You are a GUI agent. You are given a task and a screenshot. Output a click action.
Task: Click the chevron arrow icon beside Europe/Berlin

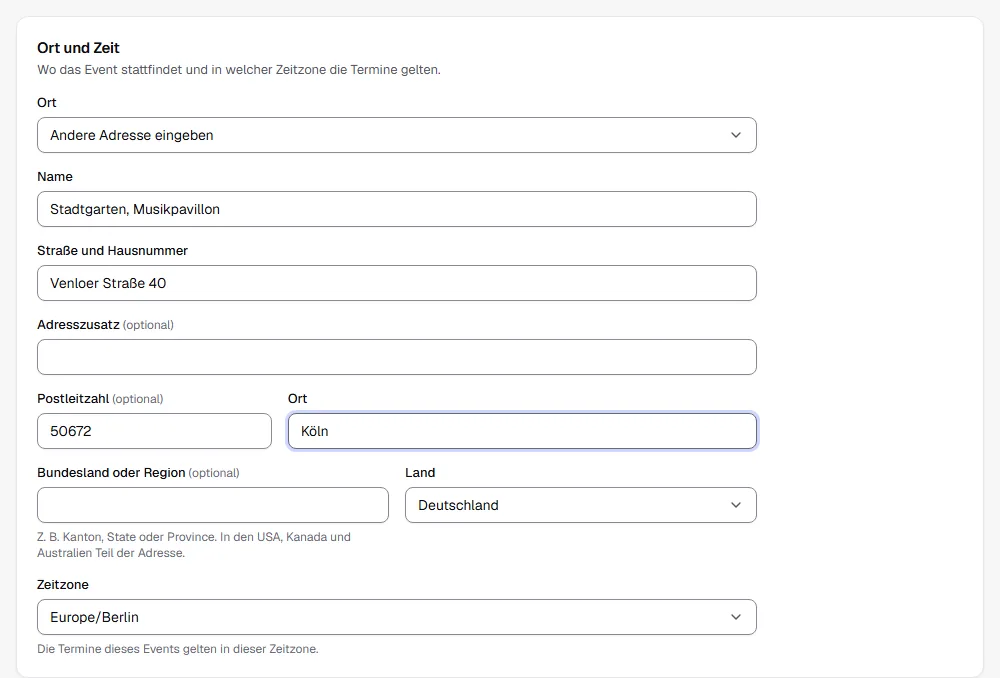[x=735, y=617]
